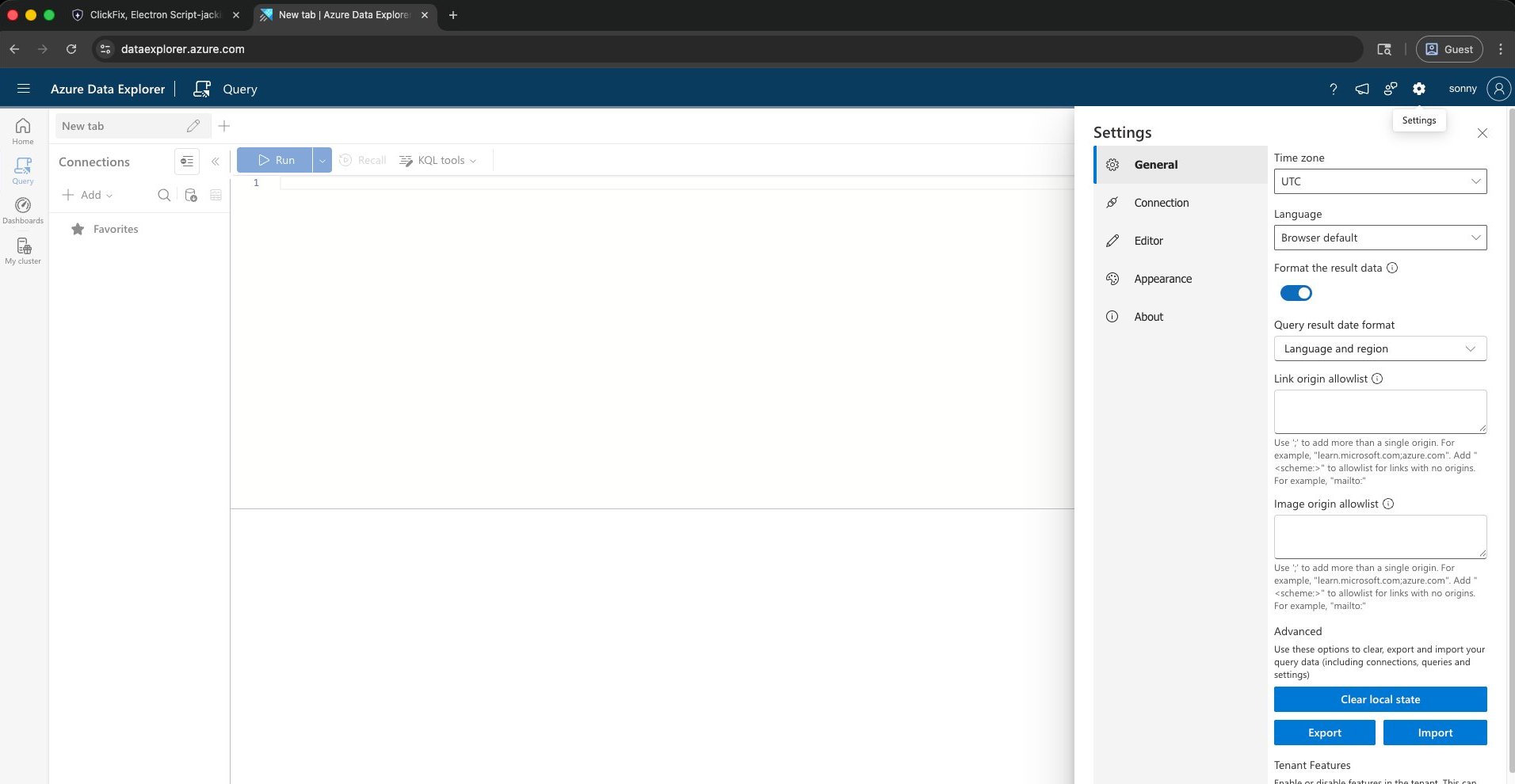The width and height of the screenshot is (1515, 784).
Task: Click the pencil icon to rename New tab
Action: tap(193, 126)
